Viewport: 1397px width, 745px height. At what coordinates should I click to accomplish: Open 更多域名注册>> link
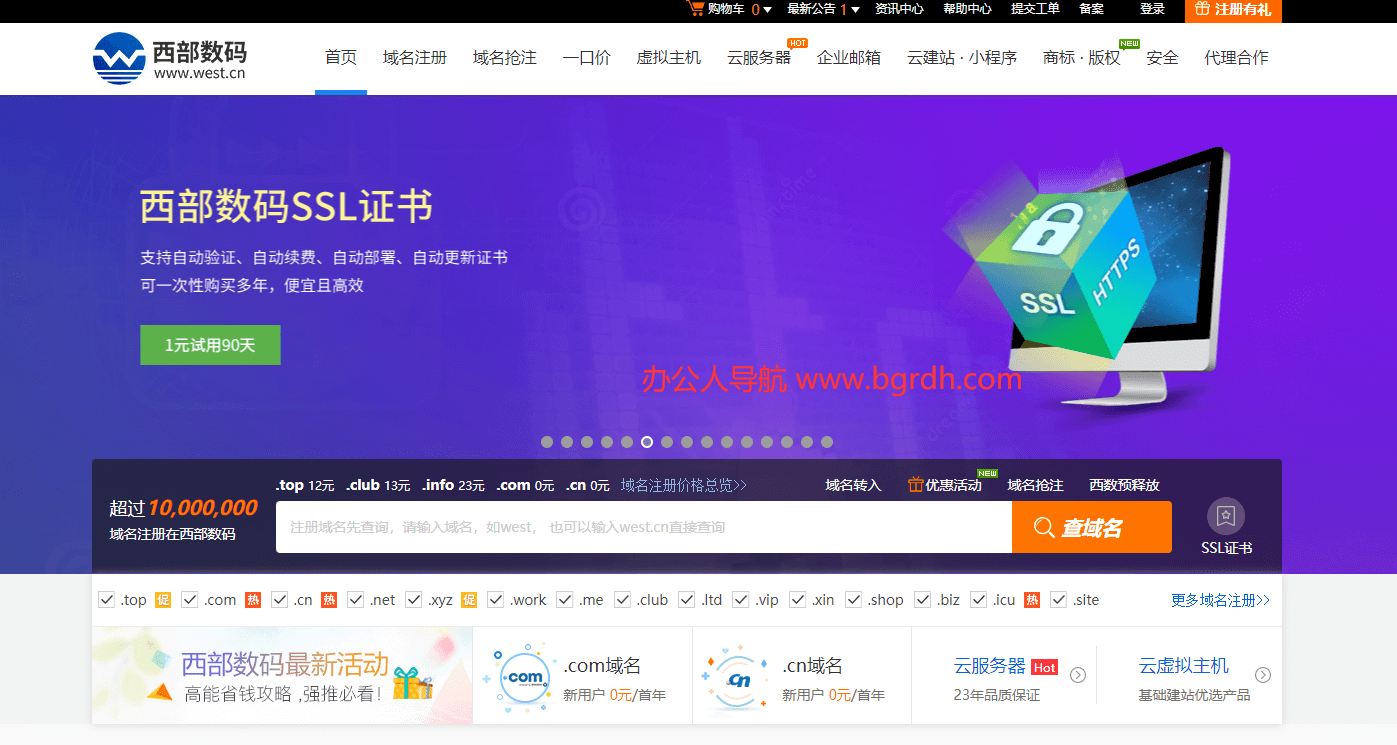coord(1220,600)
